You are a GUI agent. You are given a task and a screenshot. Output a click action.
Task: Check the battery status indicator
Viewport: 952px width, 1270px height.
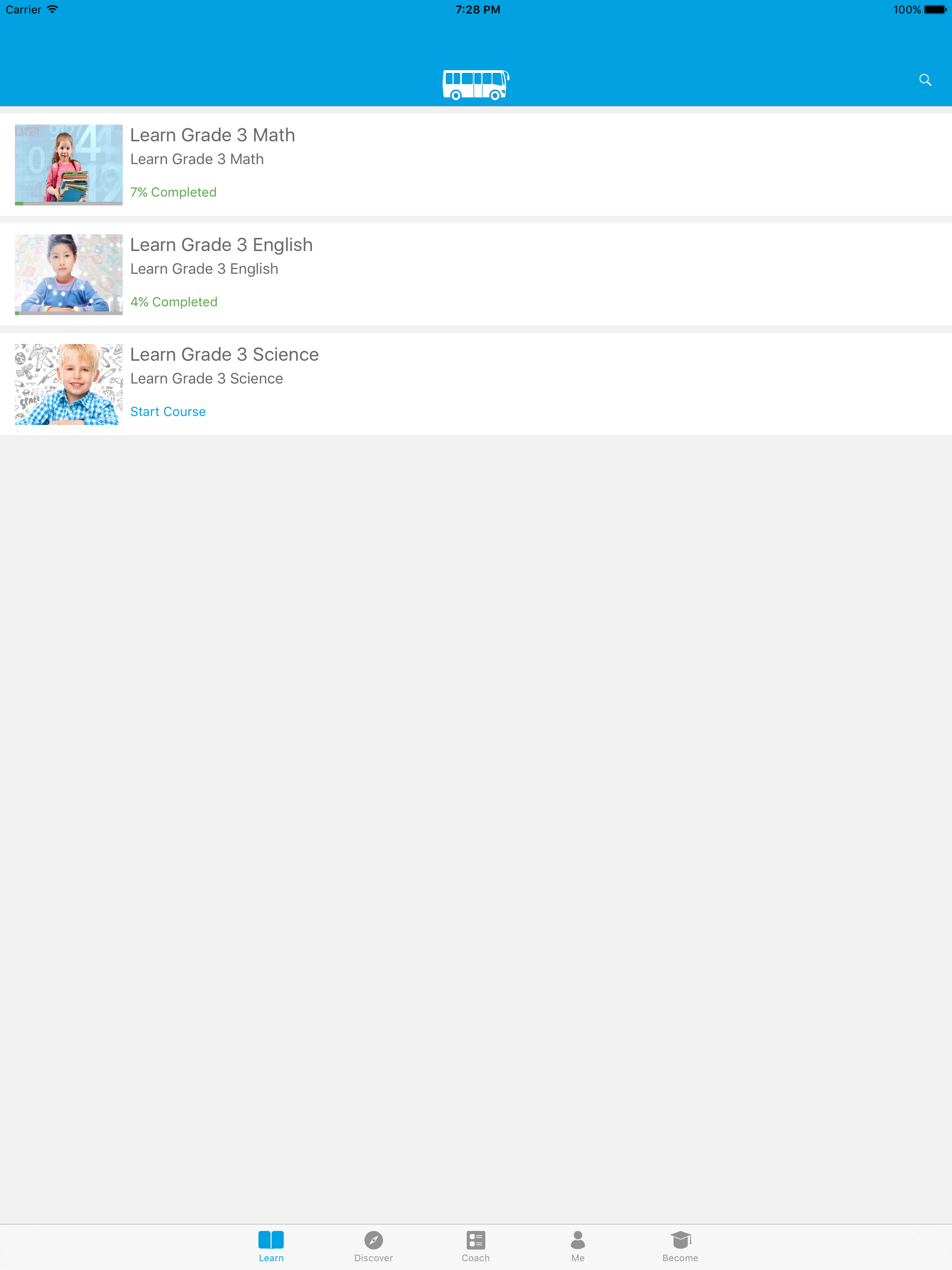coord(935,10)
